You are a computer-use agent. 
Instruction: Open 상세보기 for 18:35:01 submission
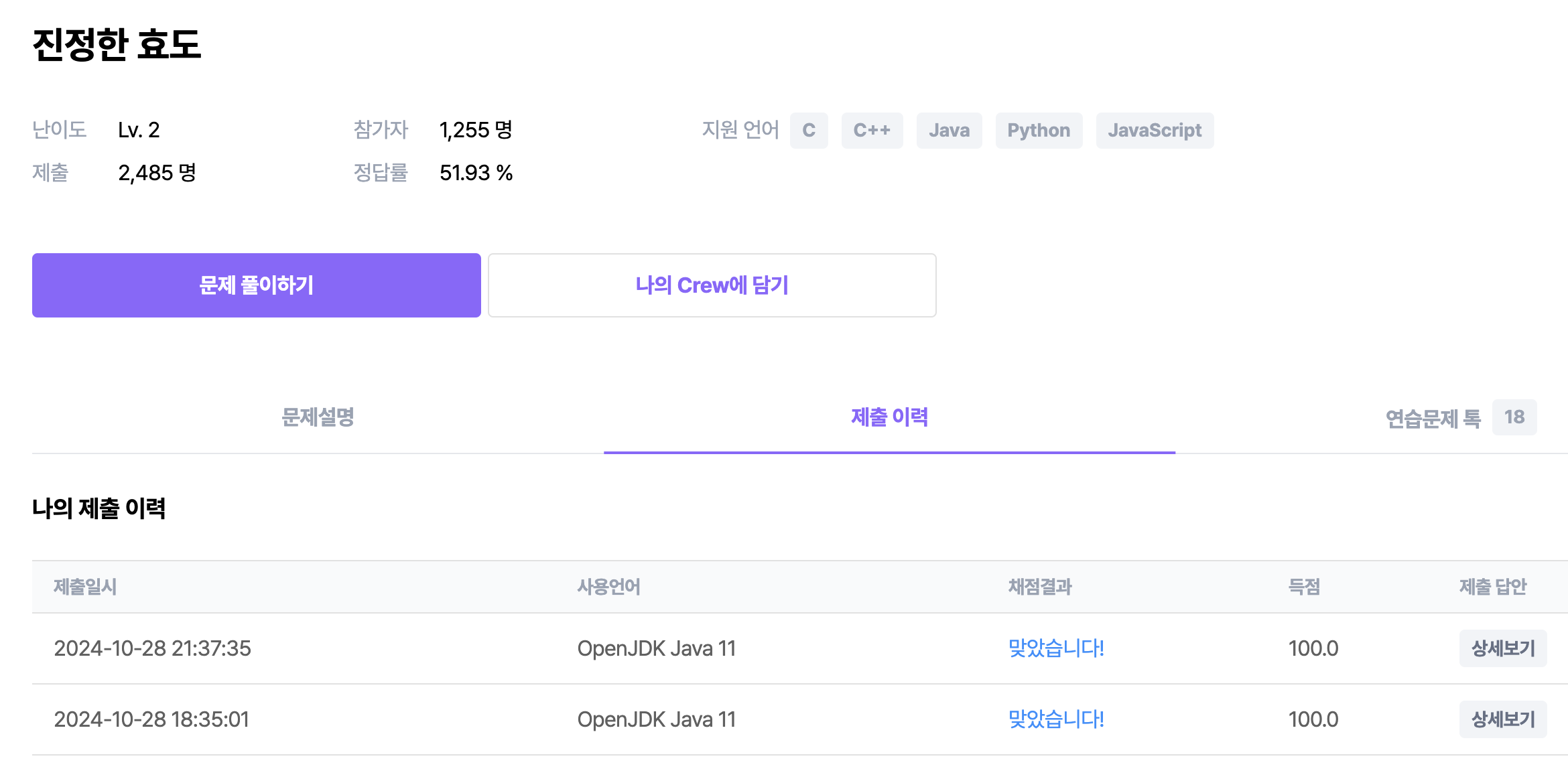[x=1502, y=719]
